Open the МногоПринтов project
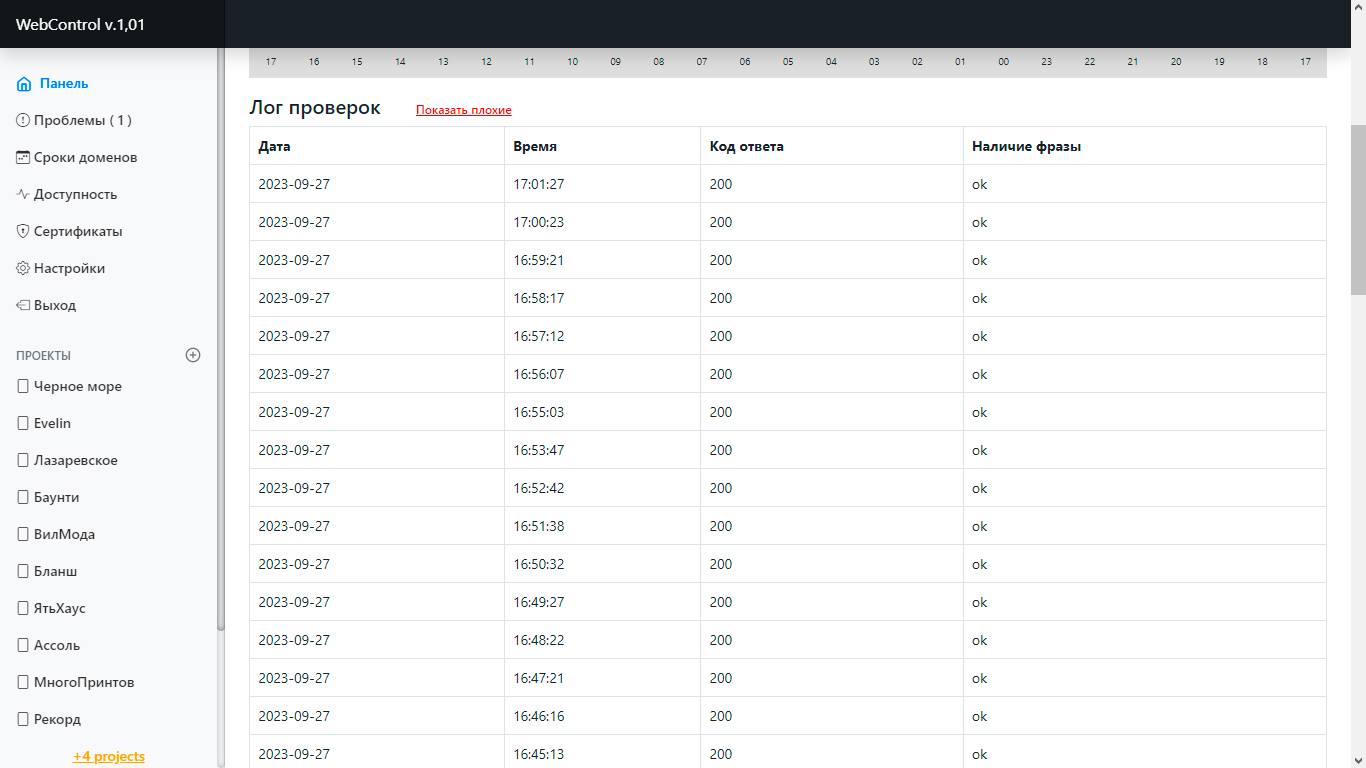This screenshot has width=1366, height=768. [x=84, y=683]
